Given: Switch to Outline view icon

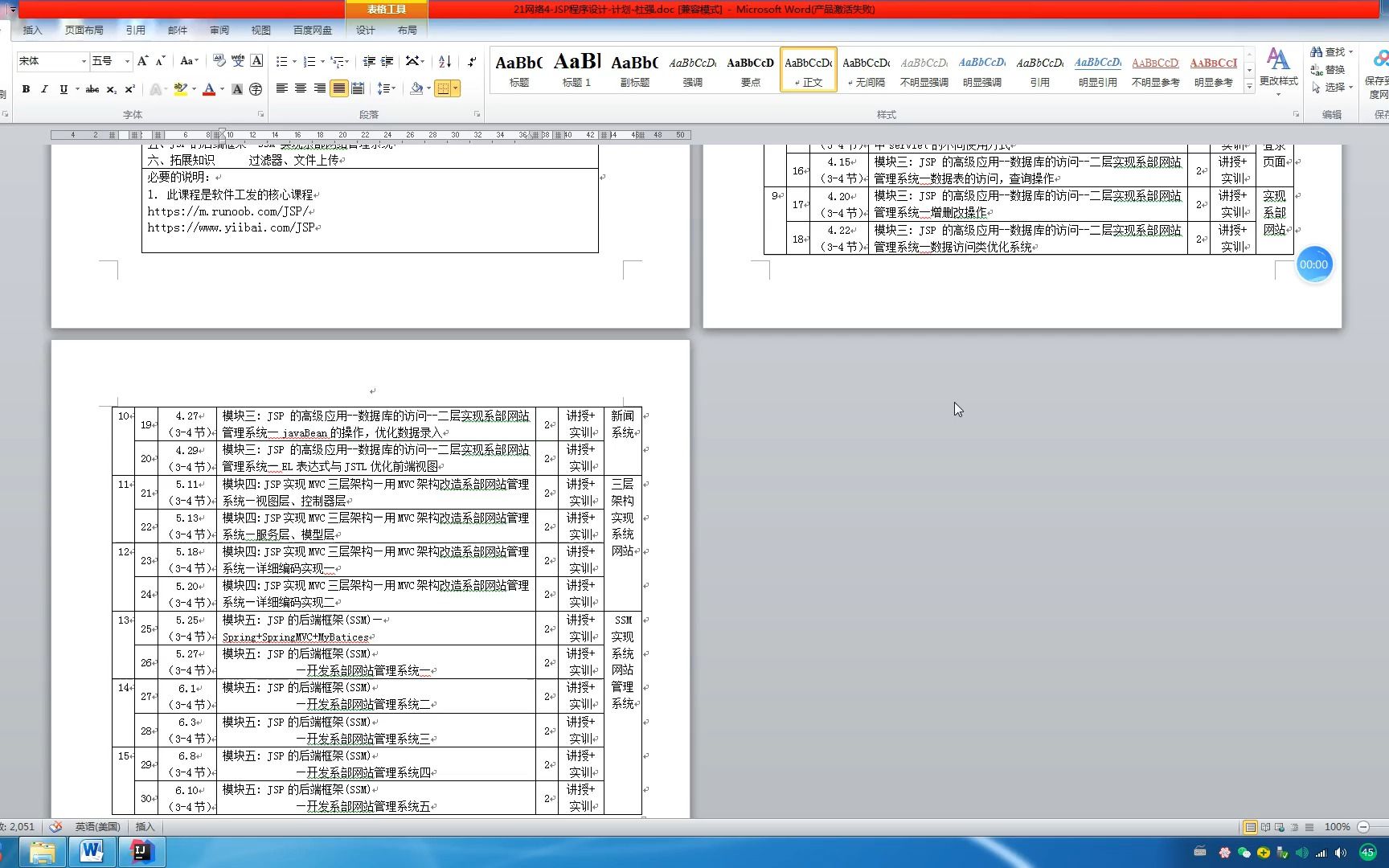Looking at the screenshot, I should 1294,827.
